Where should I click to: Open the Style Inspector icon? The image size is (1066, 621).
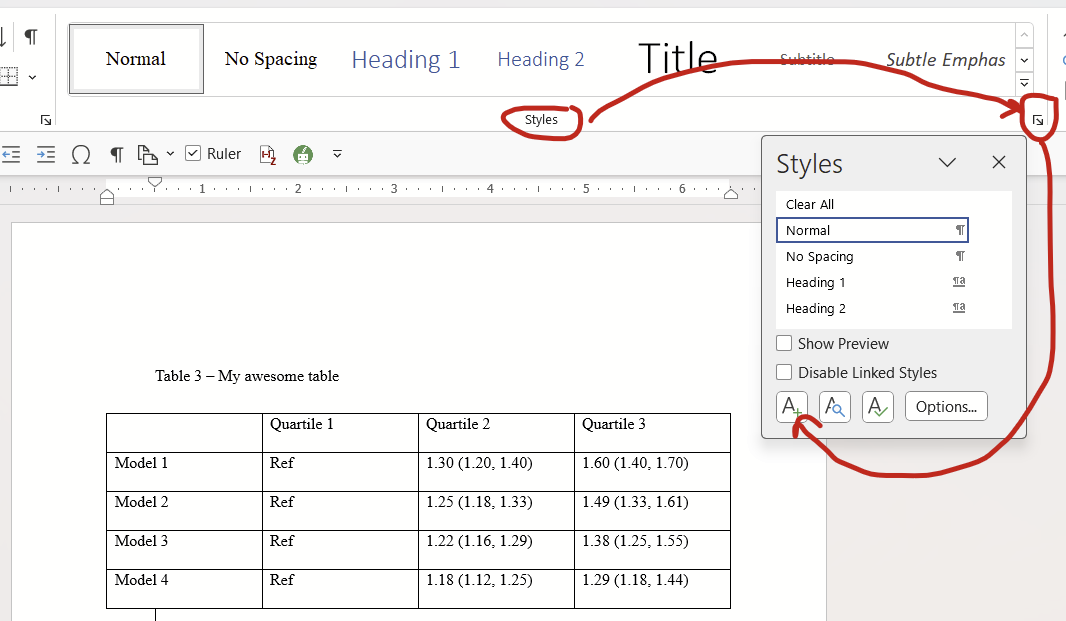pyautogui.click(x=835, y=406)
